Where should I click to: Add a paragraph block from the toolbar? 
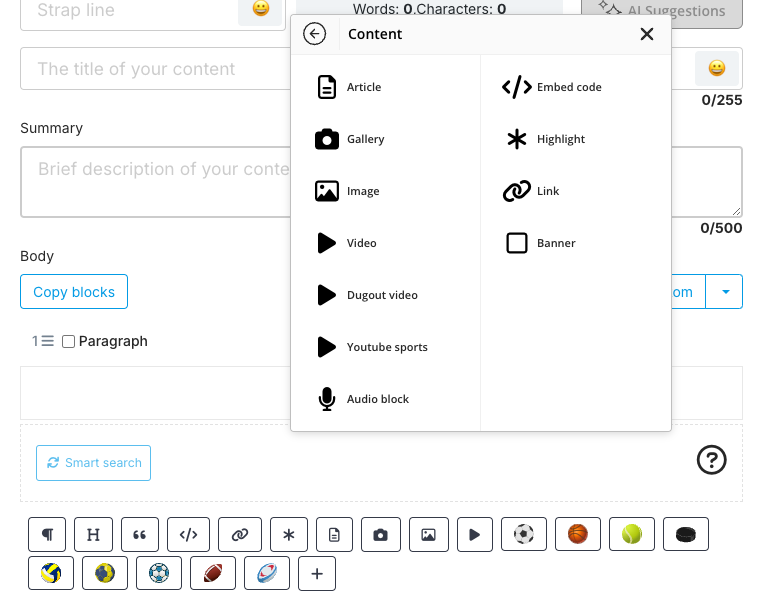tap(47, 534)
